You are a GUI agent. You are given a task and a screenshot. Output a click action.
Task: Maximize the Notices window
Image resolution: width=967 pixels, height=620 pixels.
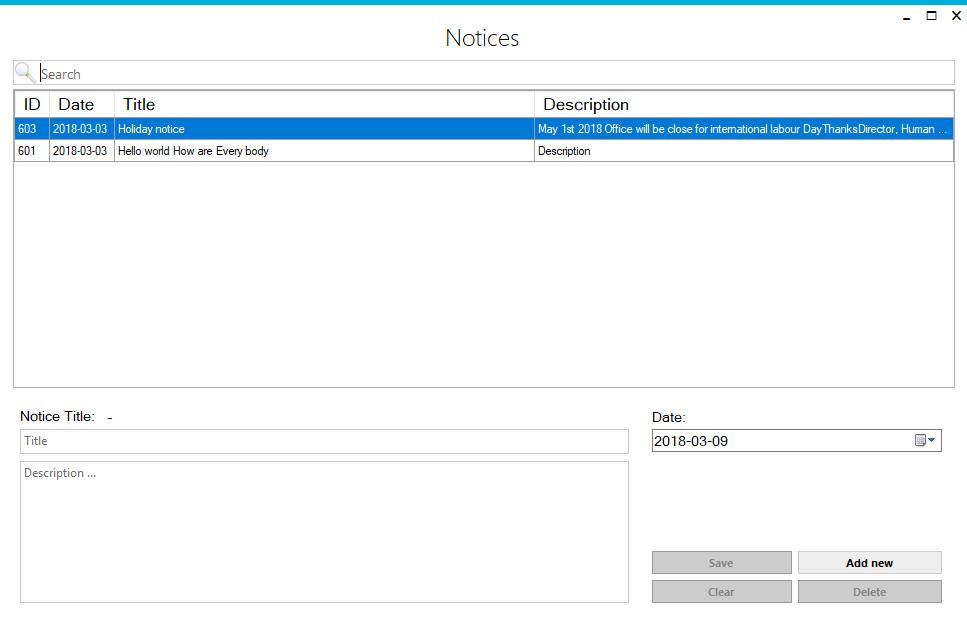(x=931, y=16)
